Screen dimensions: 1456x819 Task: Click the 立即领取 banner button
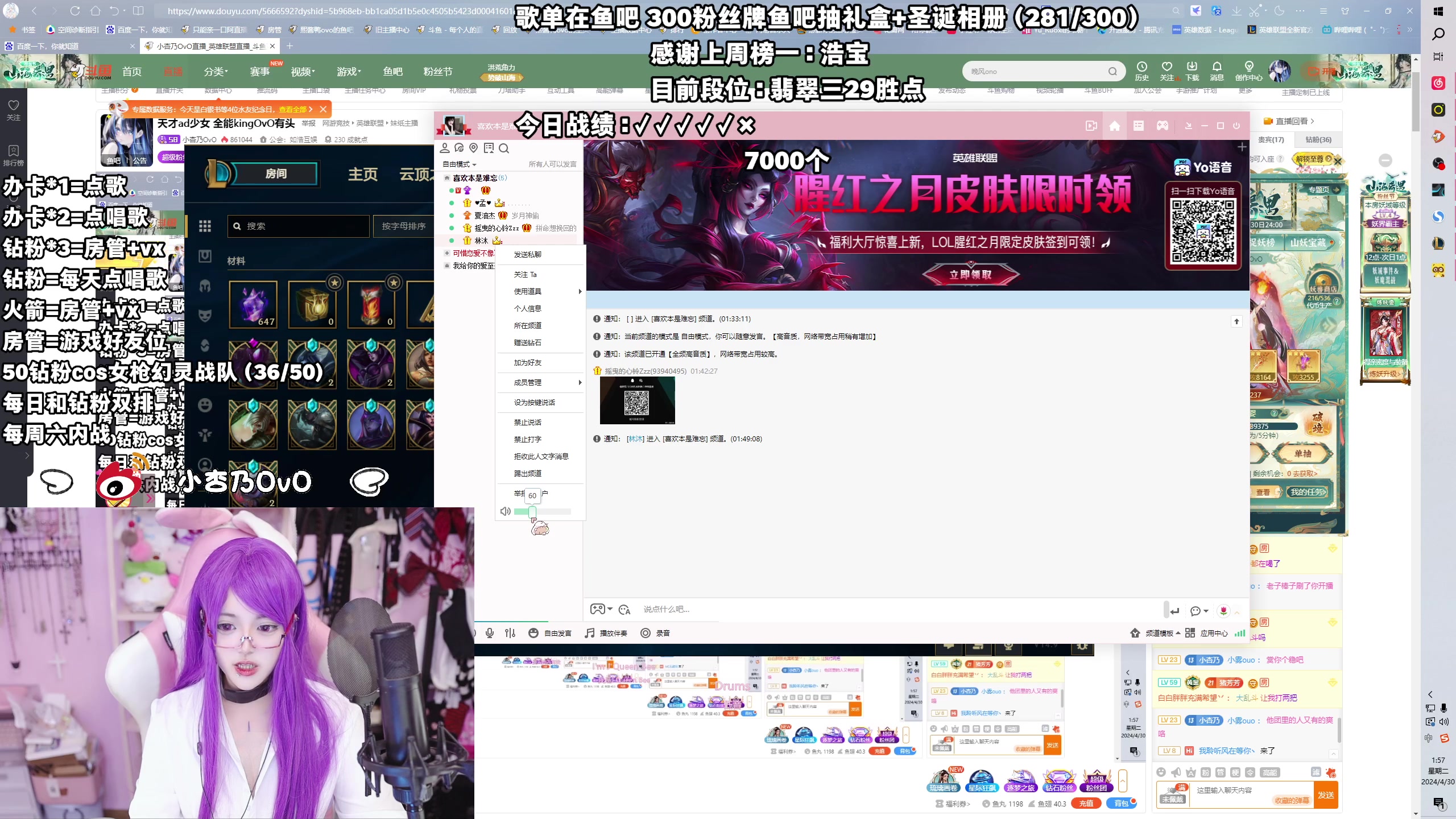(970, 274)
